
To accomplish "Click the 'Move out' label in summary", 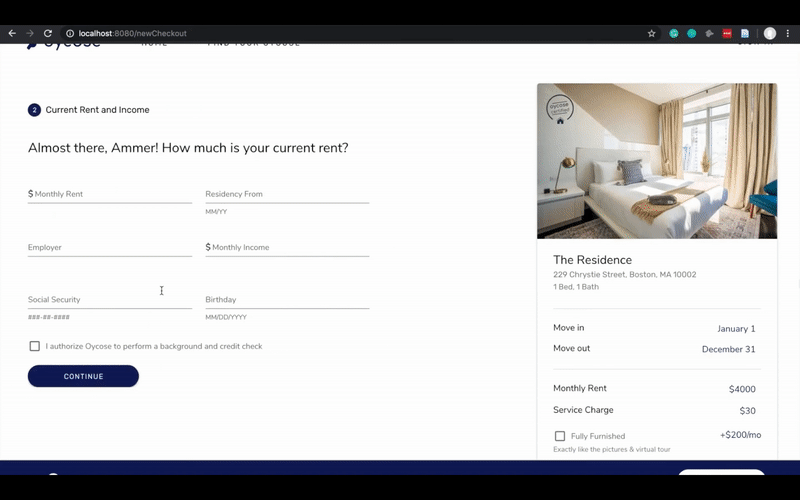I will [x=571, y=348].
